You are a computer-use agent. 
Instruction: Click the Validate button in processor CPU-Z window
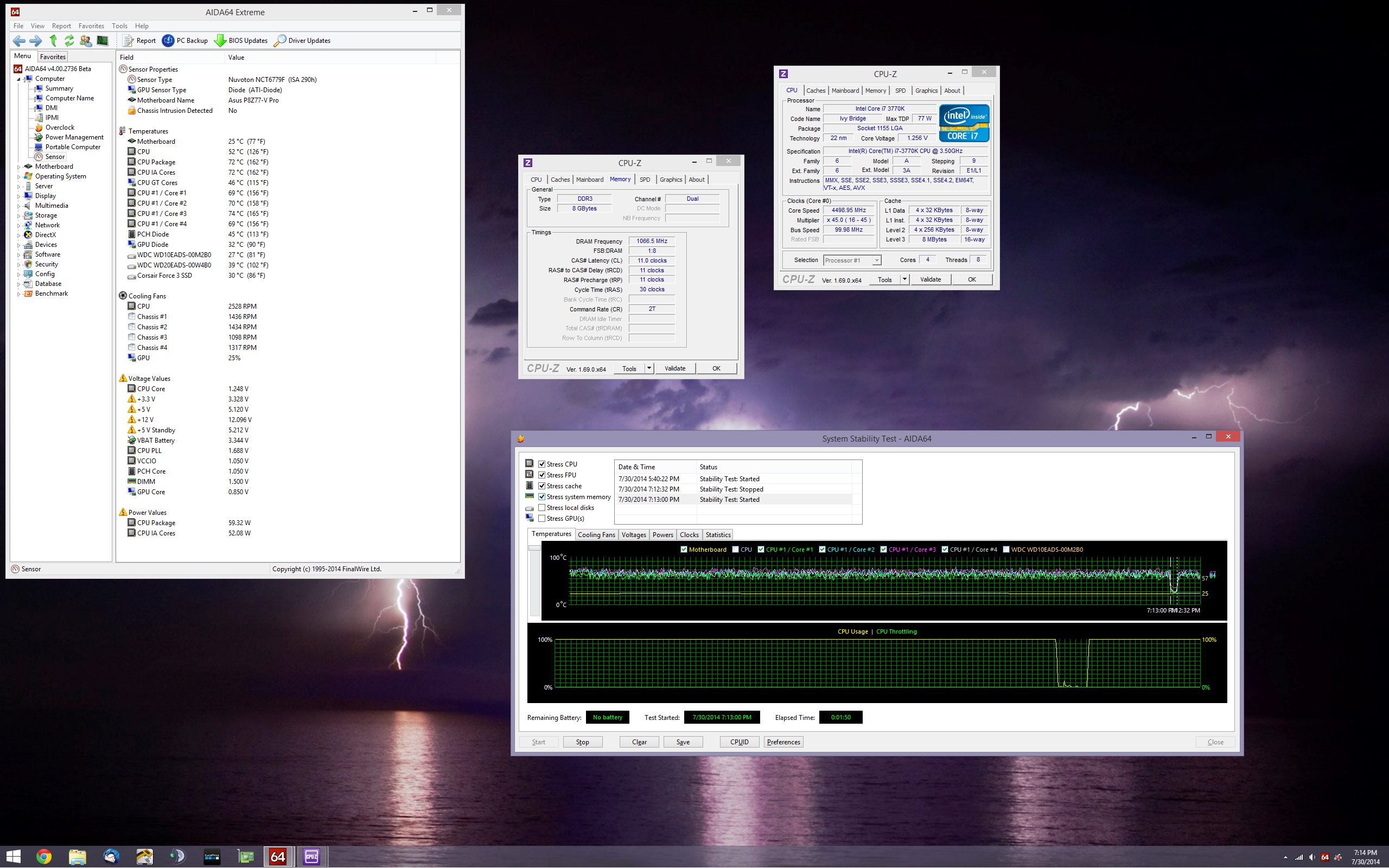[930, 279]
